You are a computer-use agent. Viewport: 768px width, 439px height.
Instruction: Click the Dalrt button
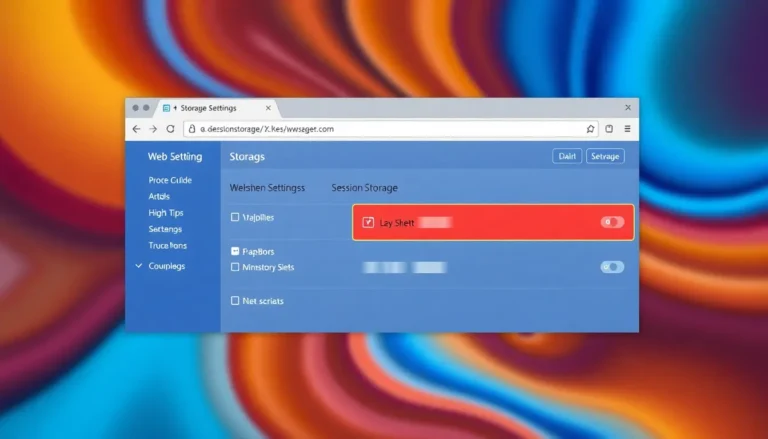point(567,156)
